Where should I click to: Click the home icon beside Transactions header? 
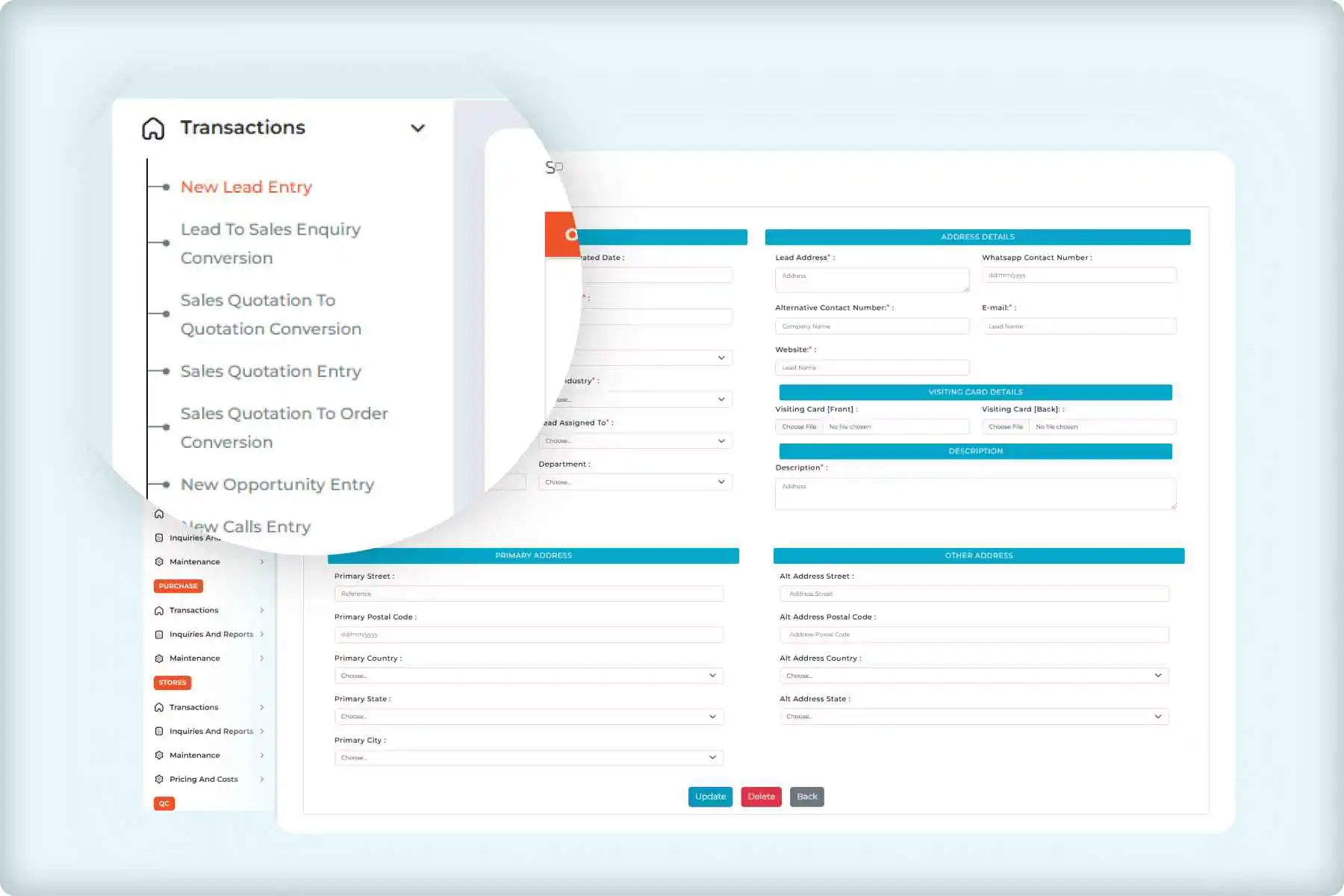(x=152, y=128)
